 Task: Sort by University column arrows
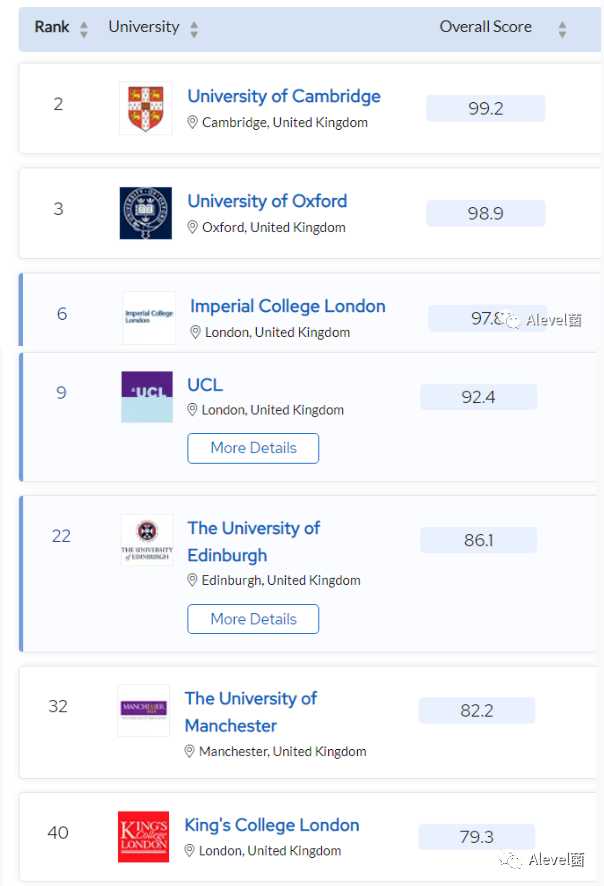(x=194, y=29)
